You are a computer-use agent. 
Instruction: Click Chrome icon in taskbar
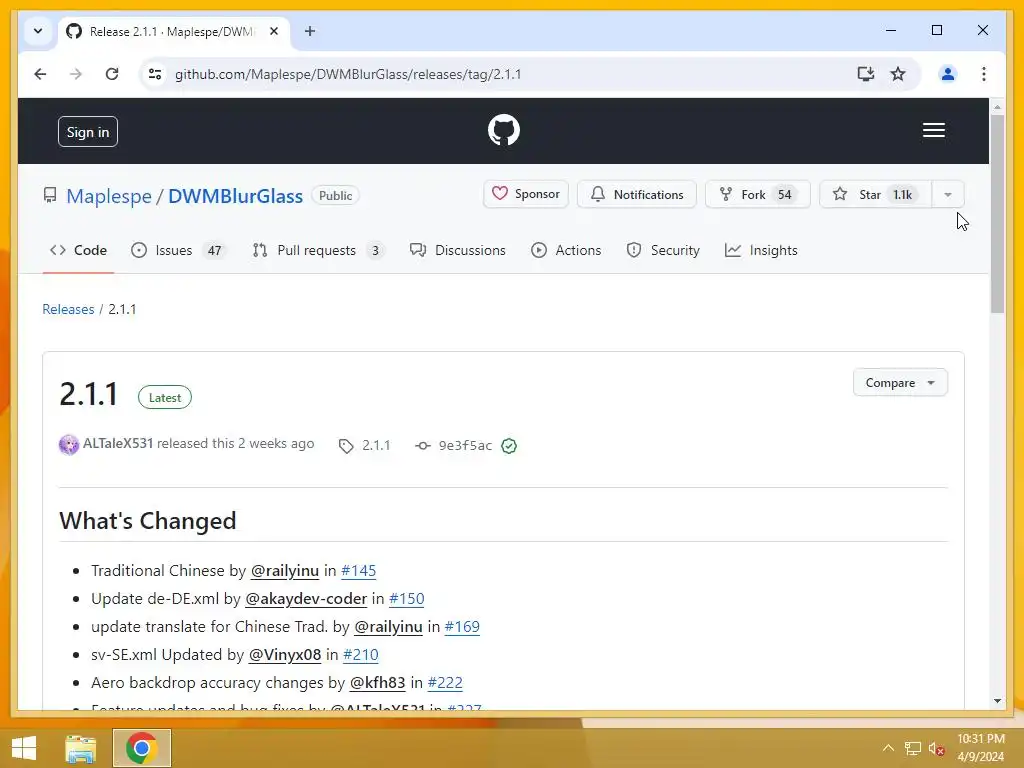tap(142, 748)
